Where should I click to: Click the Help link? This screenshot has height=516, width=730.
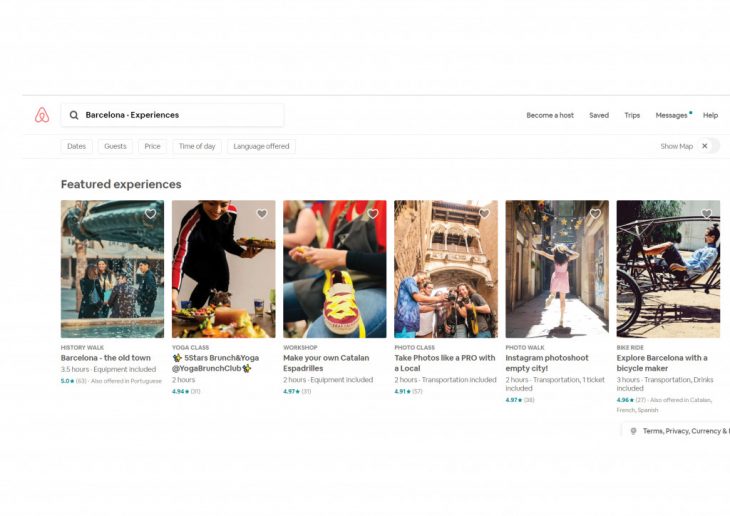click(x=710, y=115)
